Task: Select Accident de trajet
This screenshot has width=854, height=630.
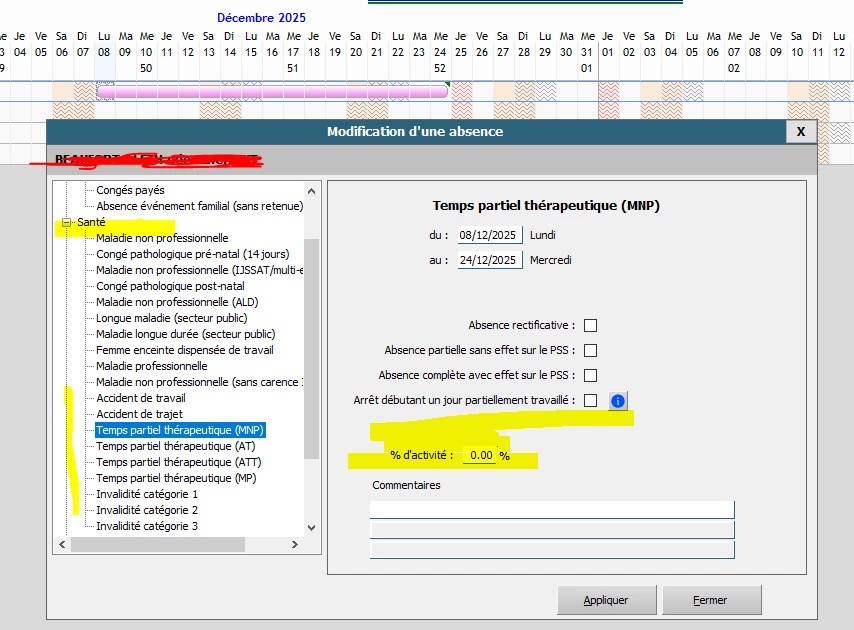Action: coord(139,414)
